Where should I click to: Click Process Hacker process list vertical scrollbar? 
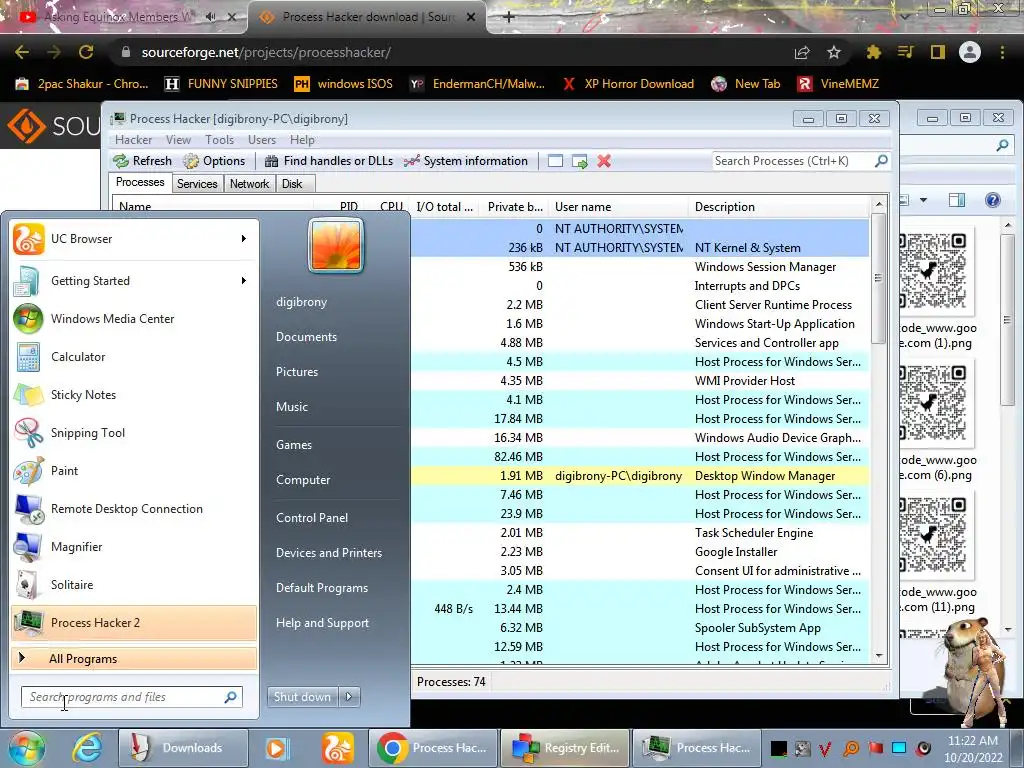878,278
